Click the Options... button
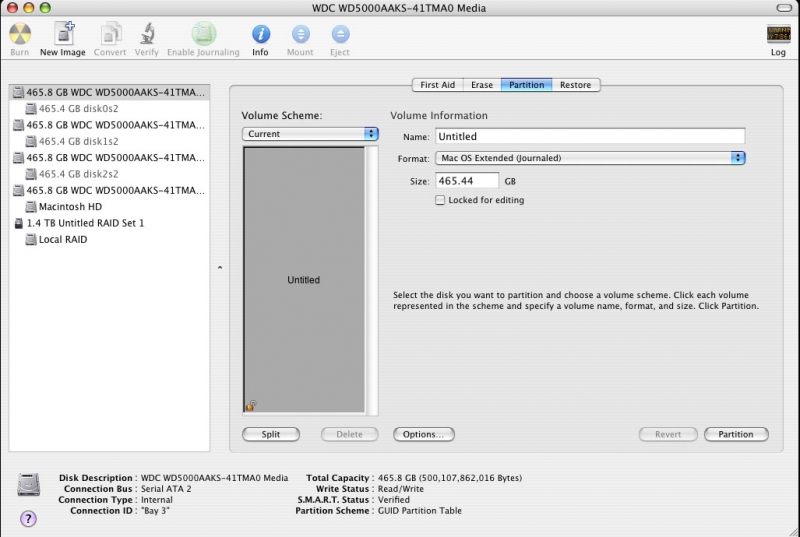Screen dimensions: 800x537 click(424, 435)
